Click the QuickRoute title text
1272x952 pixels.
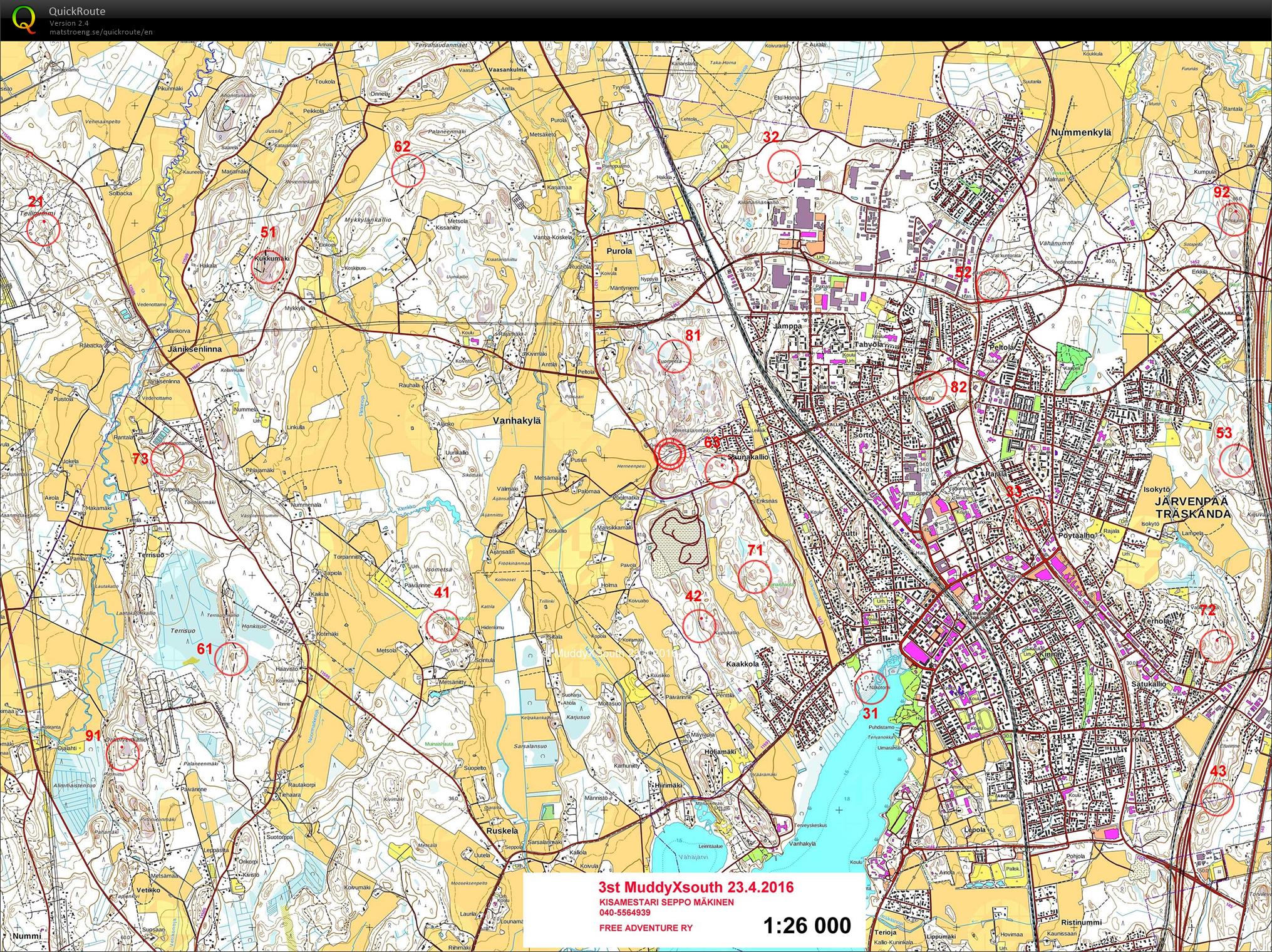77,11
